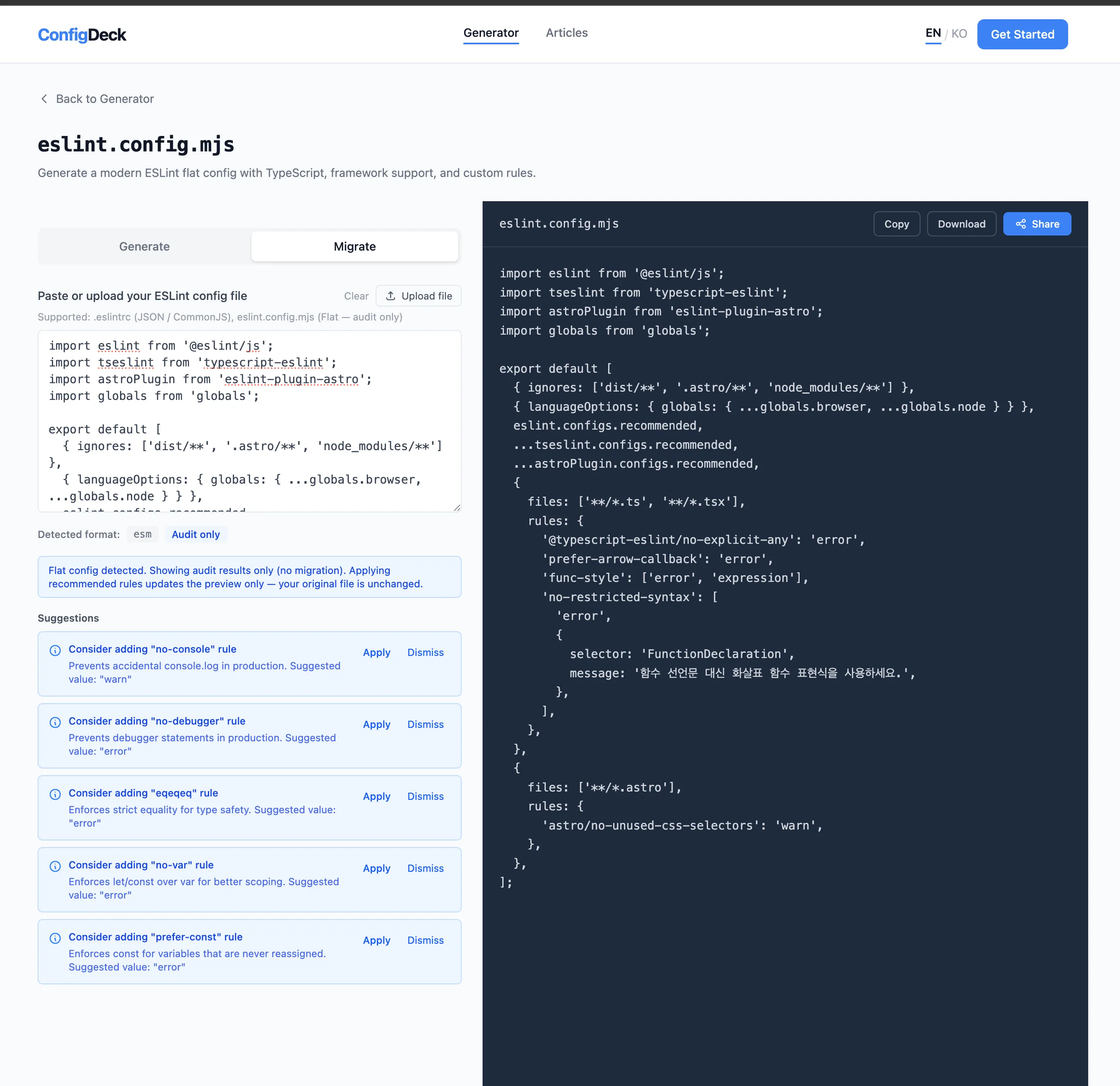The height and width of the screenshot is (1086, 1120).
Task: Click the eslint.config.mjs page heading
Action: [x=136, y=145]
